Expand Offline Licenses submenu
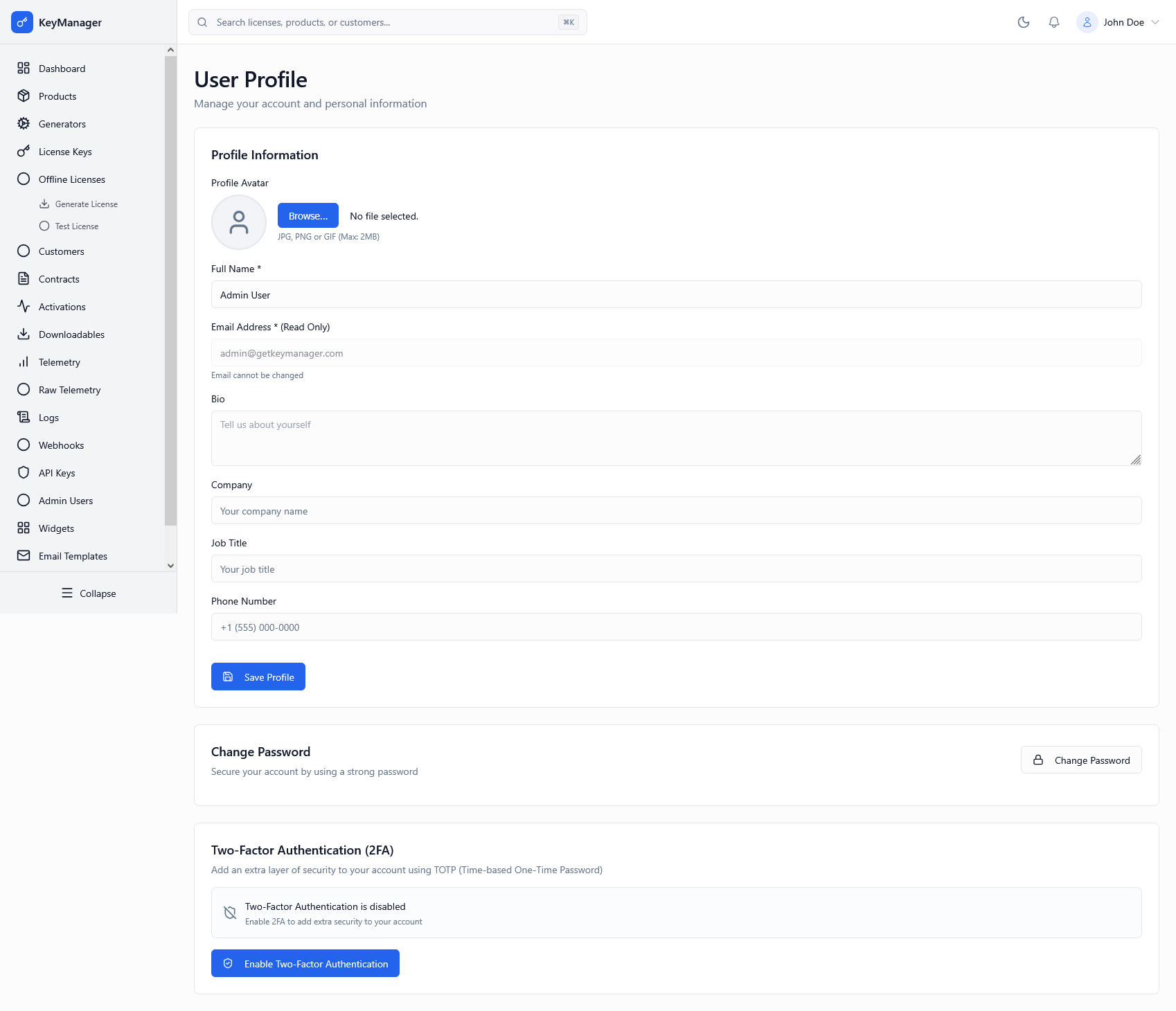Viewport: 1176px width, 1011px height. 72,179
